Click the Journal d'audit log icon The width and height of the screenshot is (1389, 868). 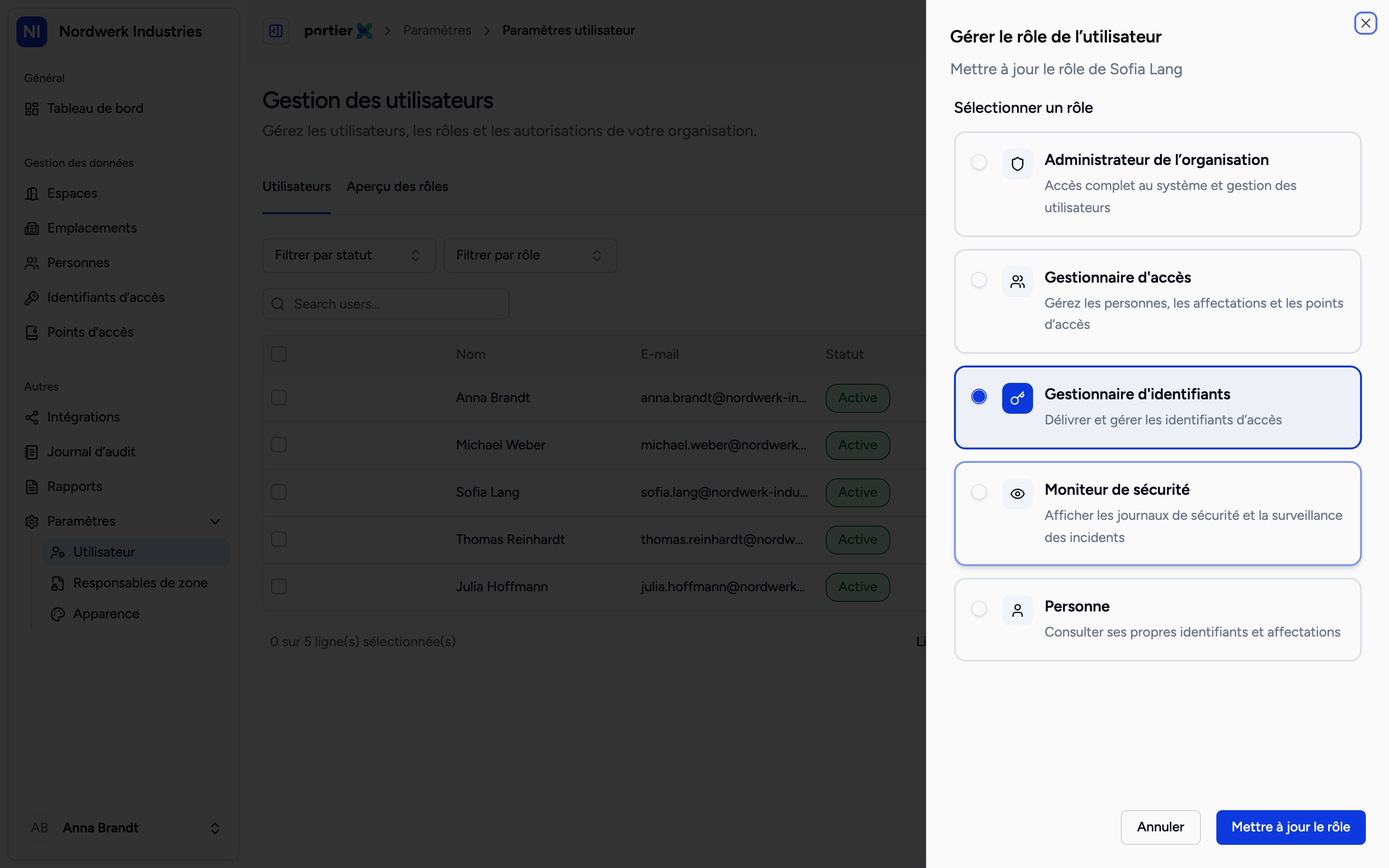31,452
